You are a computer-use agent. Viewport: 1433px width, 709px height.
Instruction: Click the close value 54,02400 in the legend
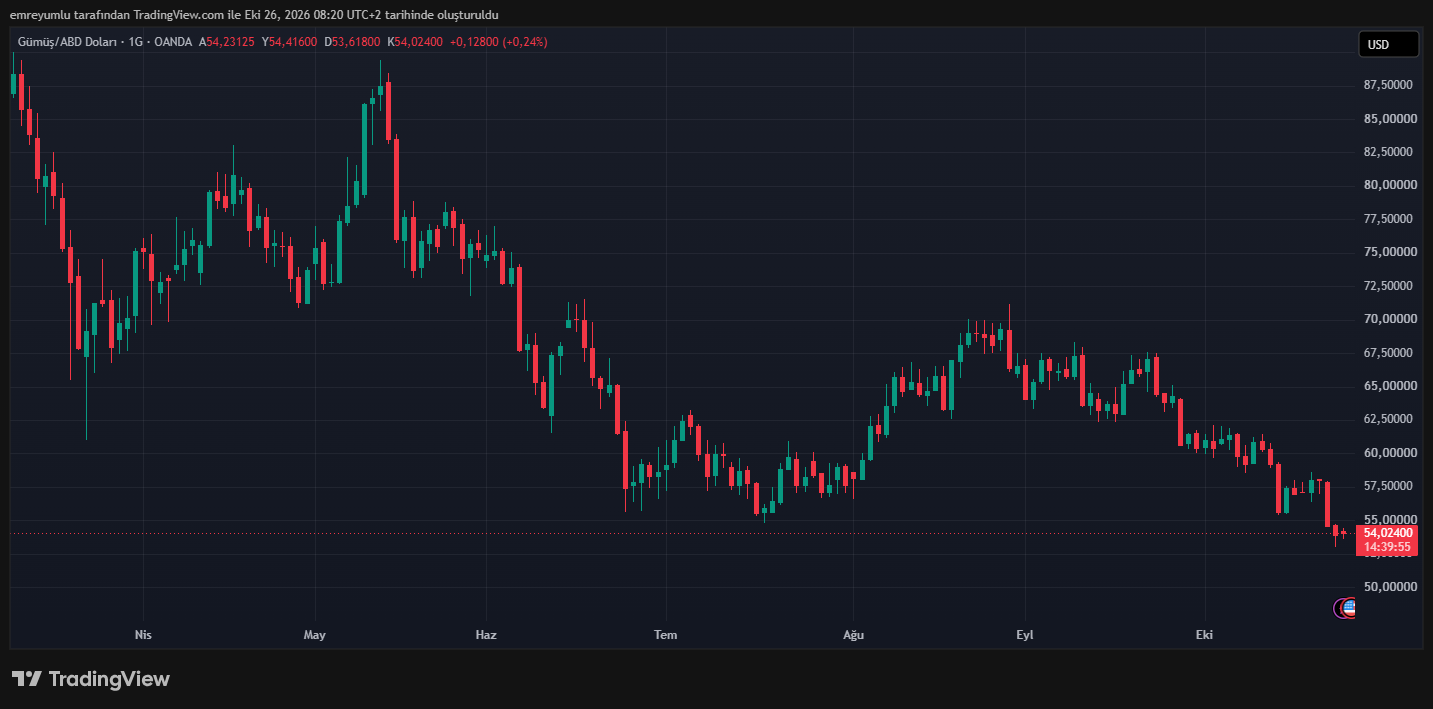click(x=418, y=42)
